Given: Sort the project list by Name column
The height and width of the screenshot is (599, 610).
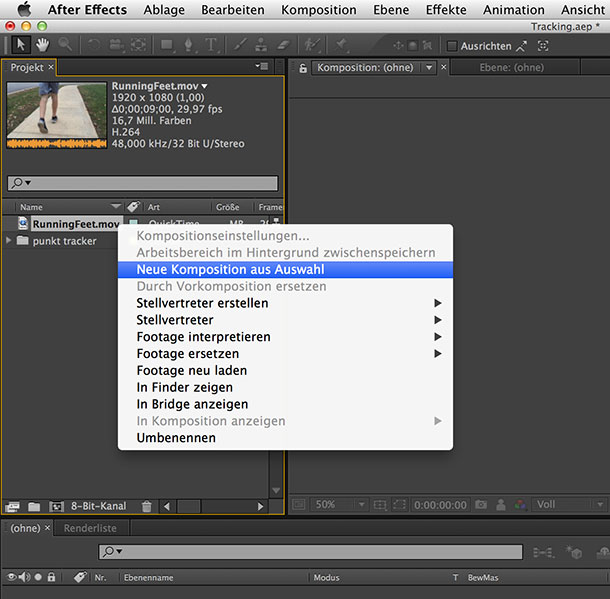Looking at the screenshot, I should point(32,207).
